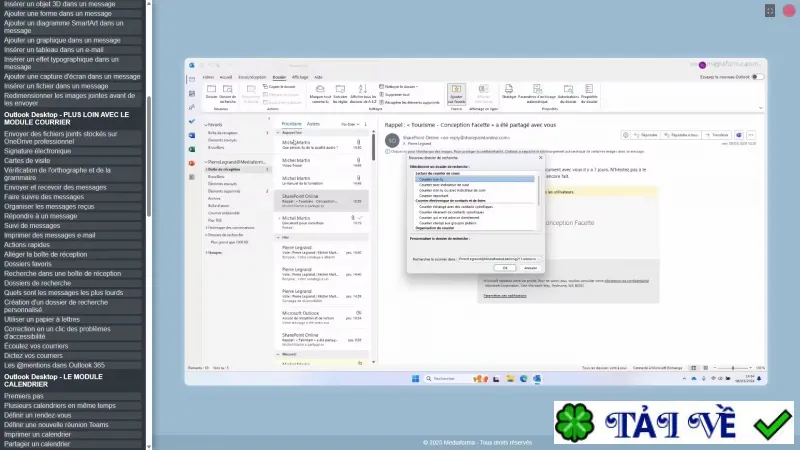The height and width of the screenshot is (450, 800).
Task: Click OK in the search folder dialog
Action: [x=505, y=268]
